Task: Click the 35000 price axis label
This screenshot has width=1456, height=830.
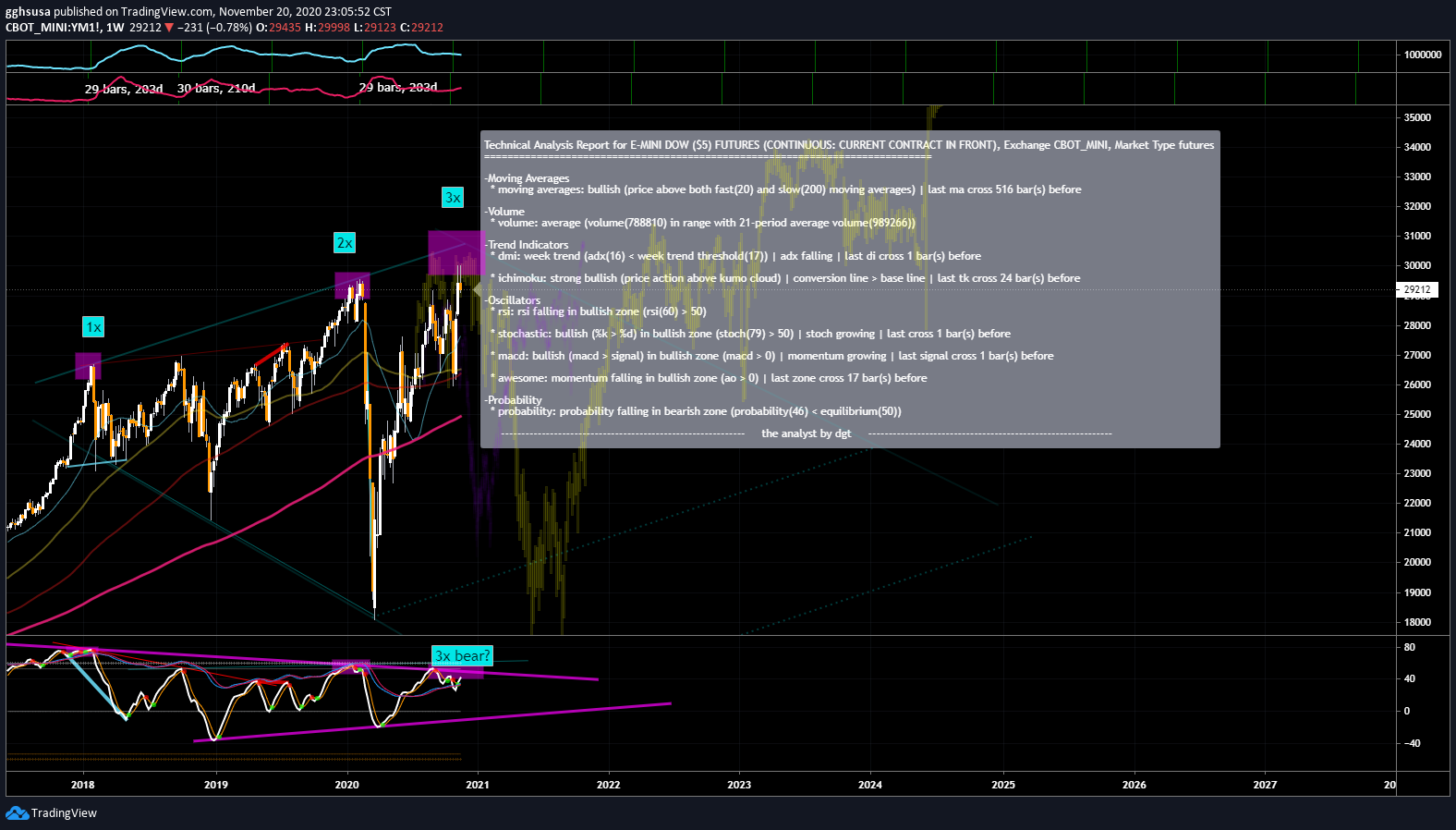Action: tap(1417, 117)
